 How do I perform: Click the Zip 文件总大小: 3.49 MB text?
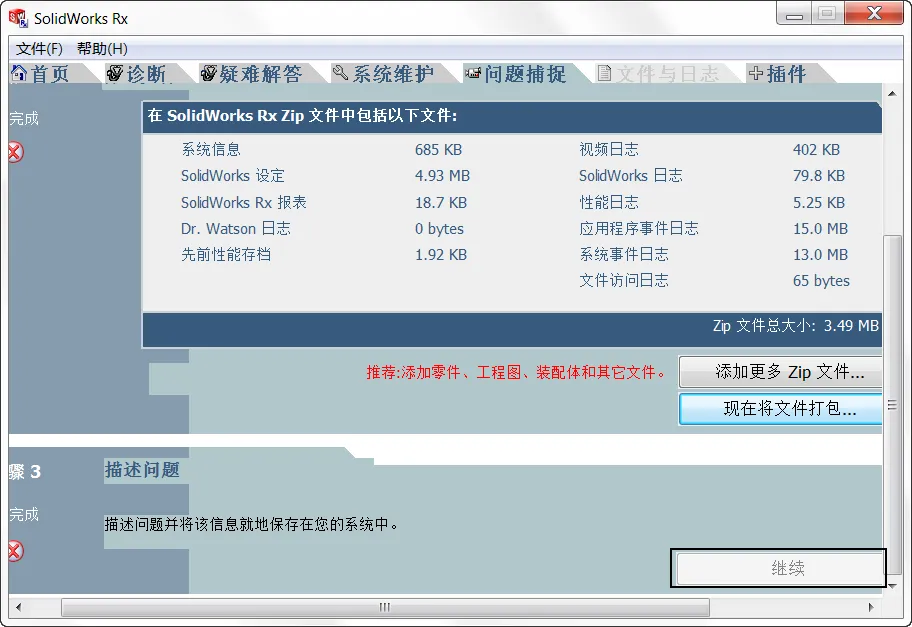point(796,326)
